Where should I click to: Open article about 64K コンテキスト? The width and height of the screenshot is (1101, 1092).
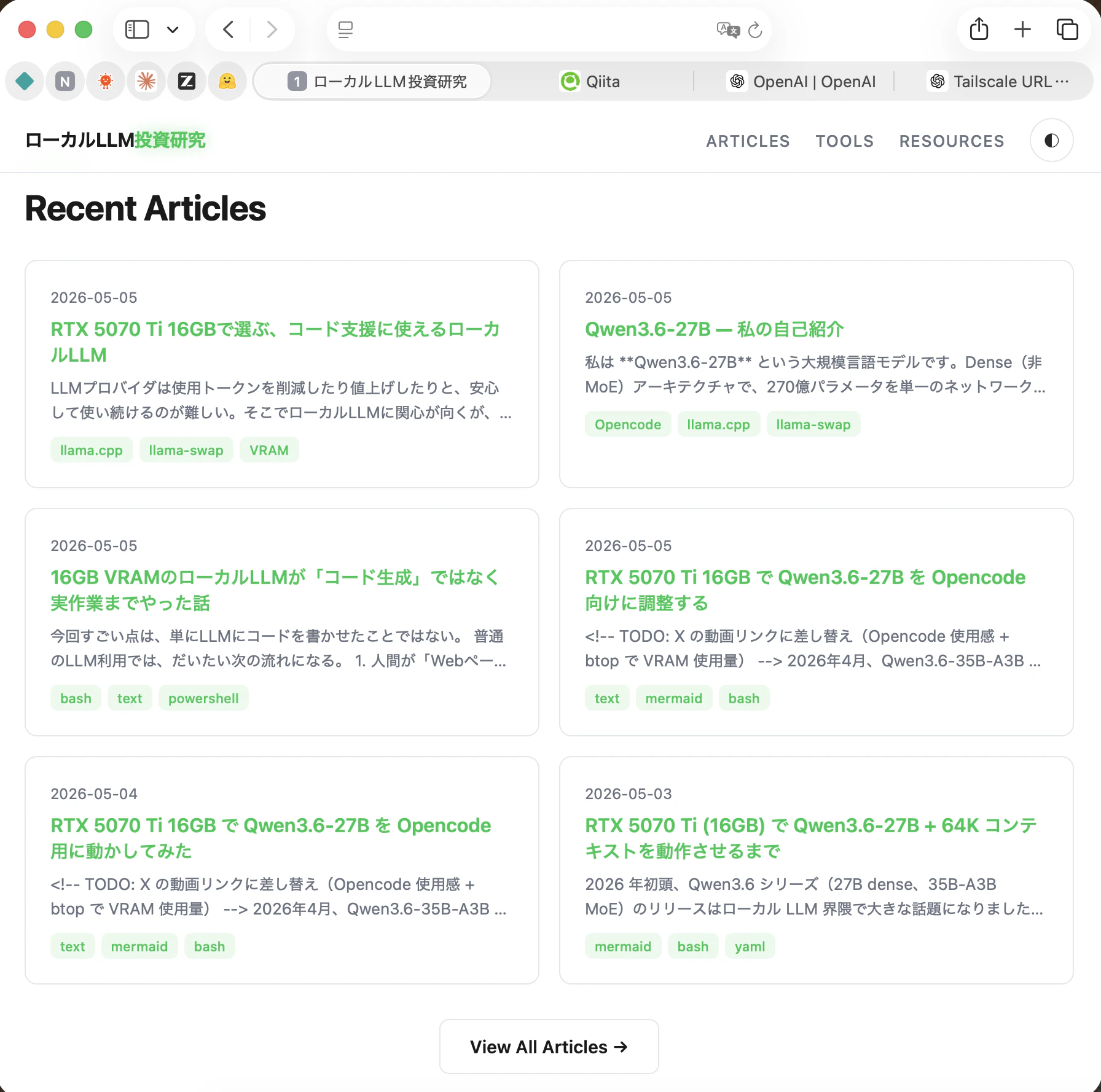[x=811, y=838]
